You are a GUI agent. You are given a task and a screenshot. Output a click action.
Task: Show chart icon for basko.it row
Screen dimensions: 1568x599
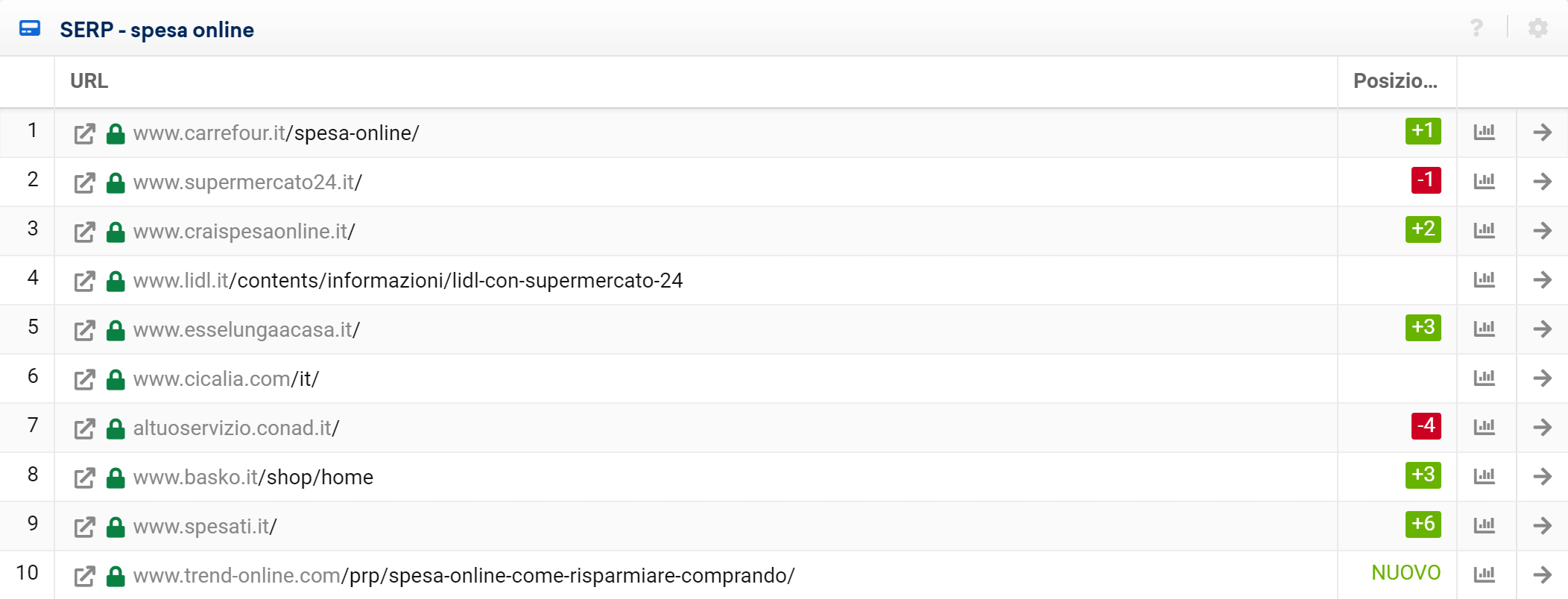pyautogui.click(x=1485, y=476)
